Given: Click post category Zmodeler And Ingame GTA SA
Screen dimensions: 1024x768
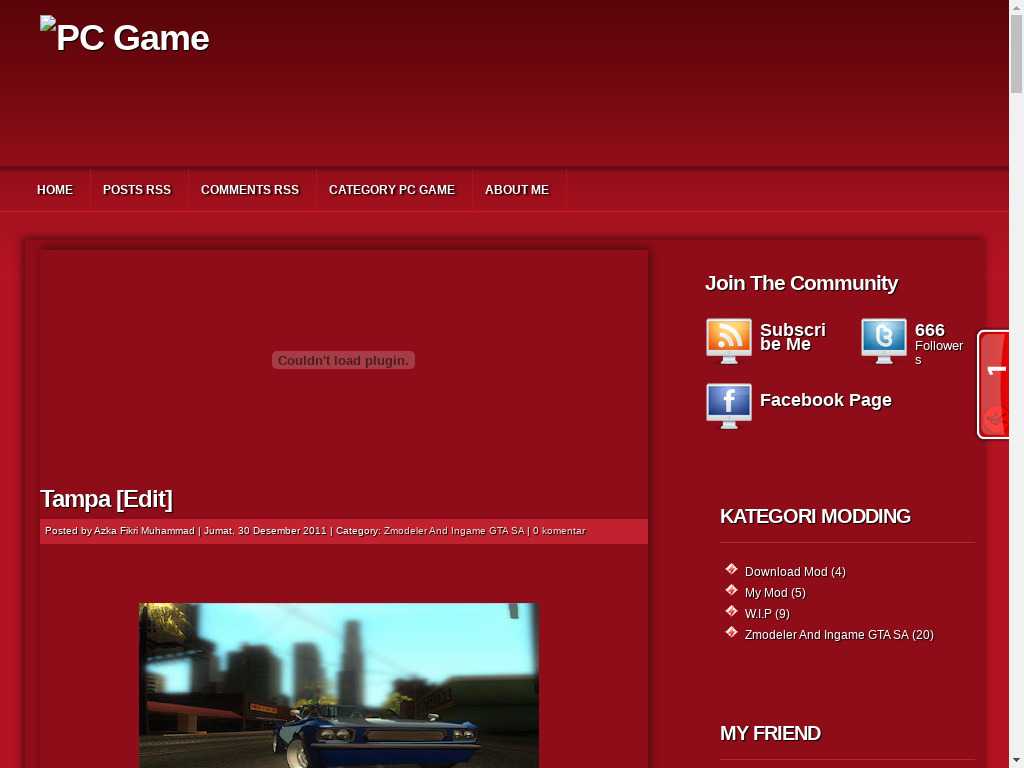Looking at the screenshot, I should (454, 531).
